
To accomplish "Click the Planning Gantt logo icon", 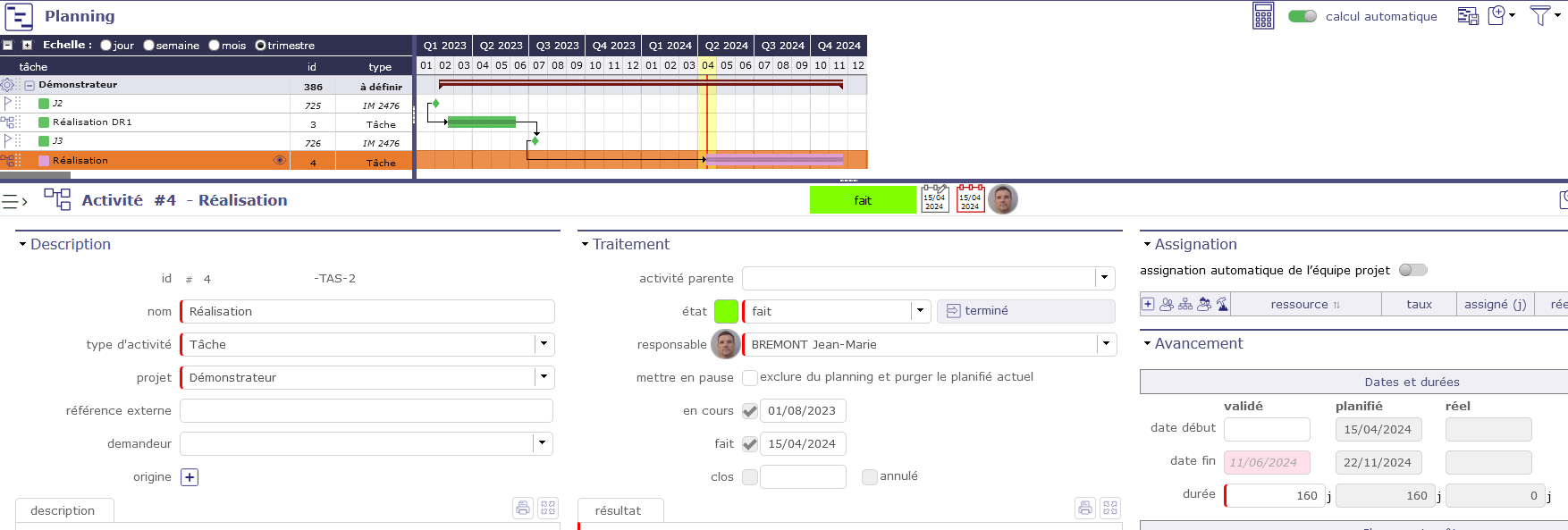I will click(x=19, y=17).
